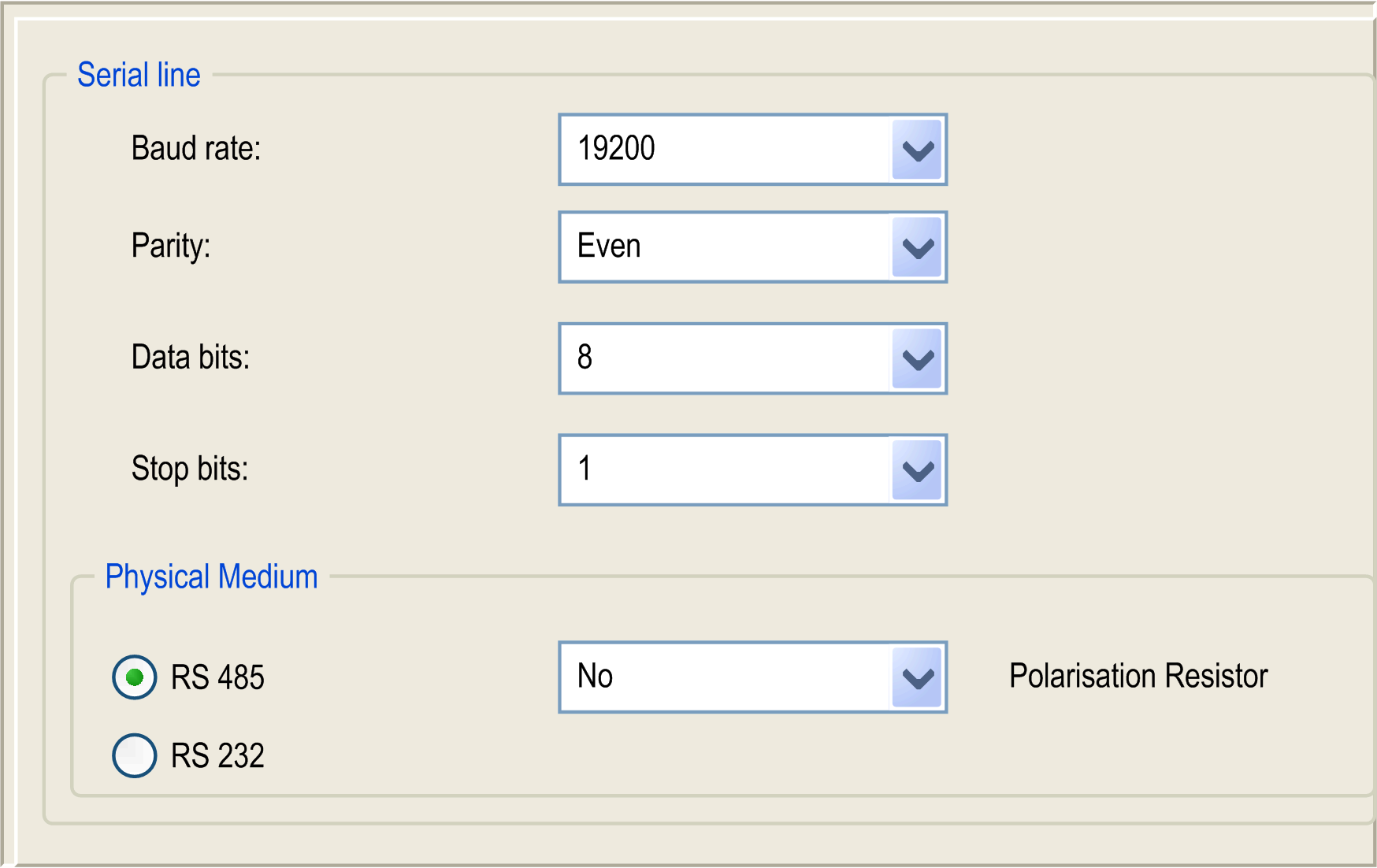This screenshot has height=868, width=1377.
Task: Click the Baud rate label
Action: pos(196,149)
